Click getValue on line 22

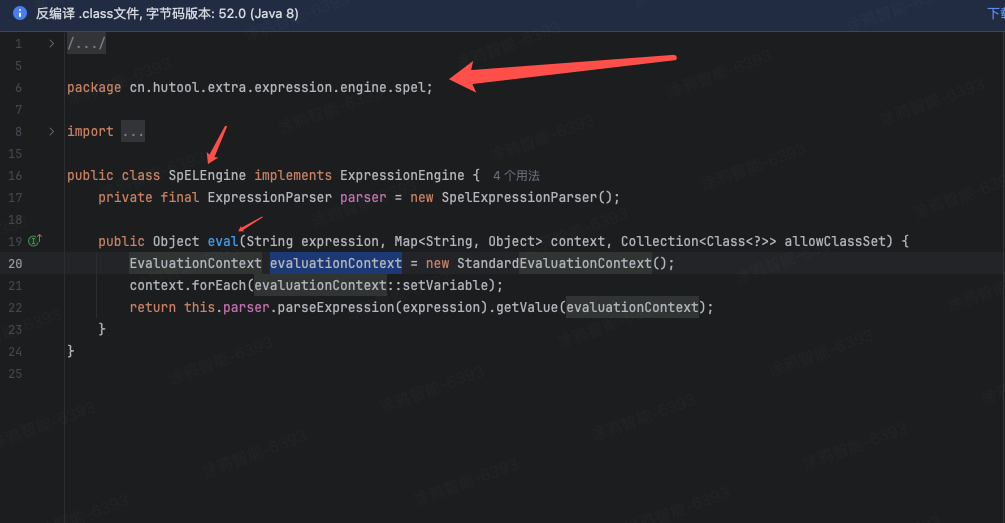click(527, 308)
